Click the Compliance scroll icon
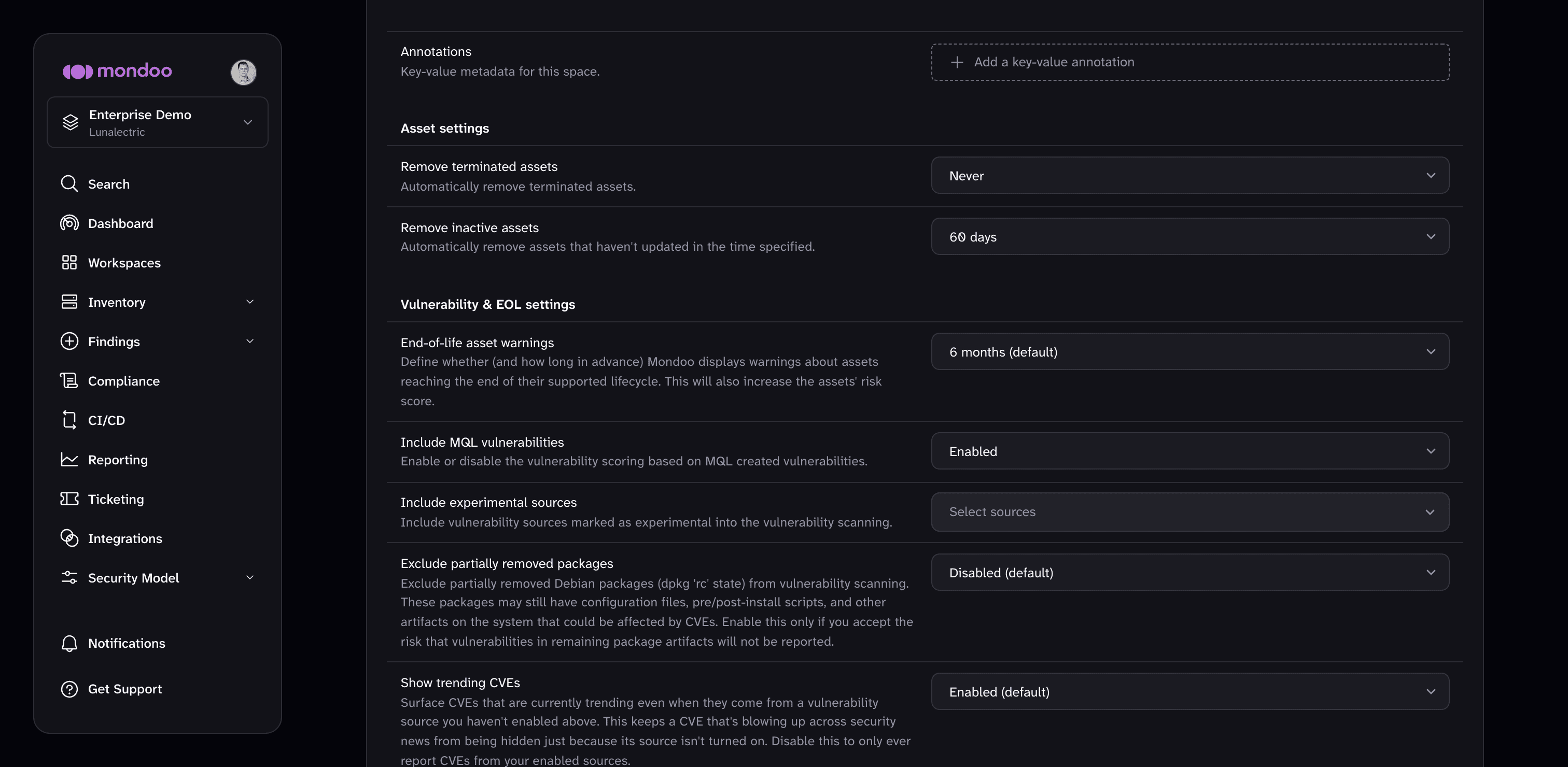Viewport: 1568px width, 767px height. (69, 381)
